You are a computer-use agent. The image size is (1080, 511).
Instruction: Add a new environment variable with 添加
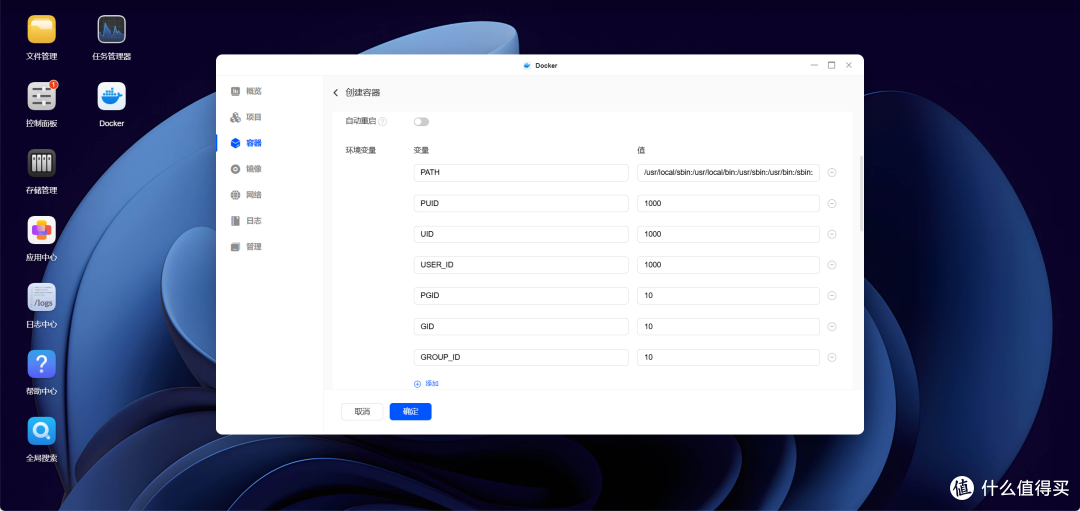[x=426, y=384]
